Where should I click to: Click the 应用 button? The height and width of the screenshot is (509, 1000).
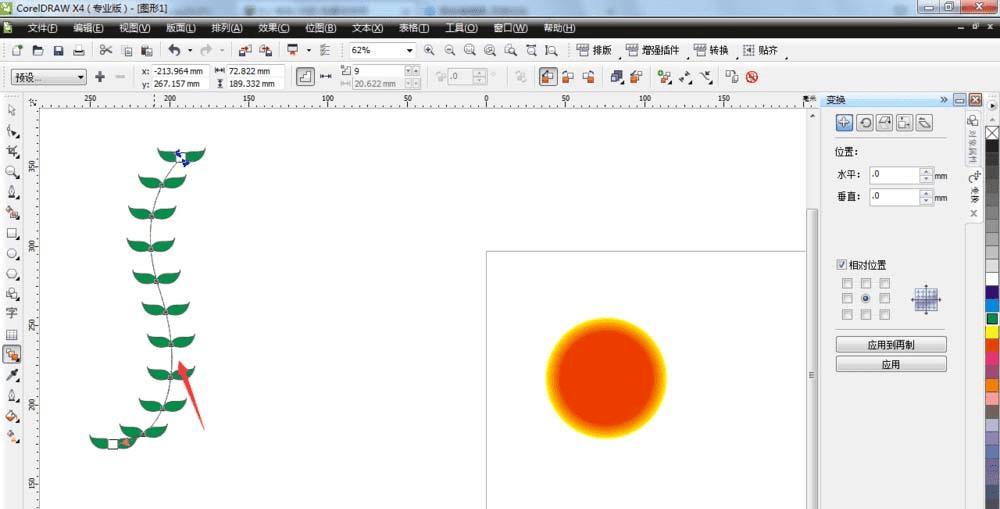(891, 365)
